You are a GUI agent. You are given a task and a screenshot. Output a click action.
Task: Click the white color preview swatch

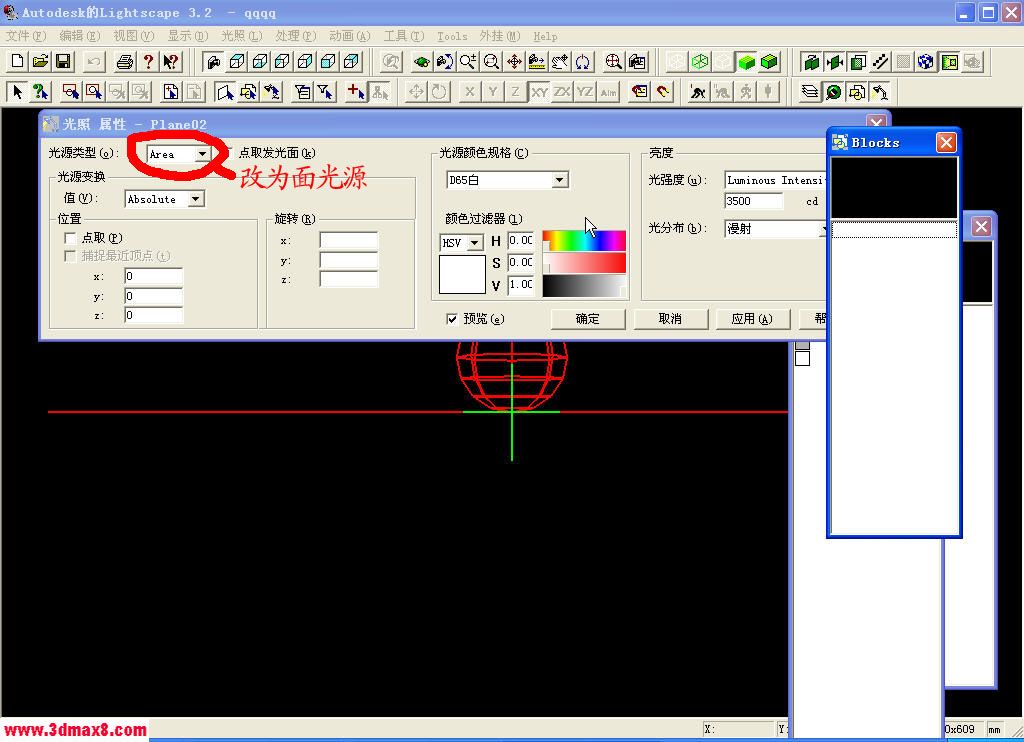click(462, 274)
